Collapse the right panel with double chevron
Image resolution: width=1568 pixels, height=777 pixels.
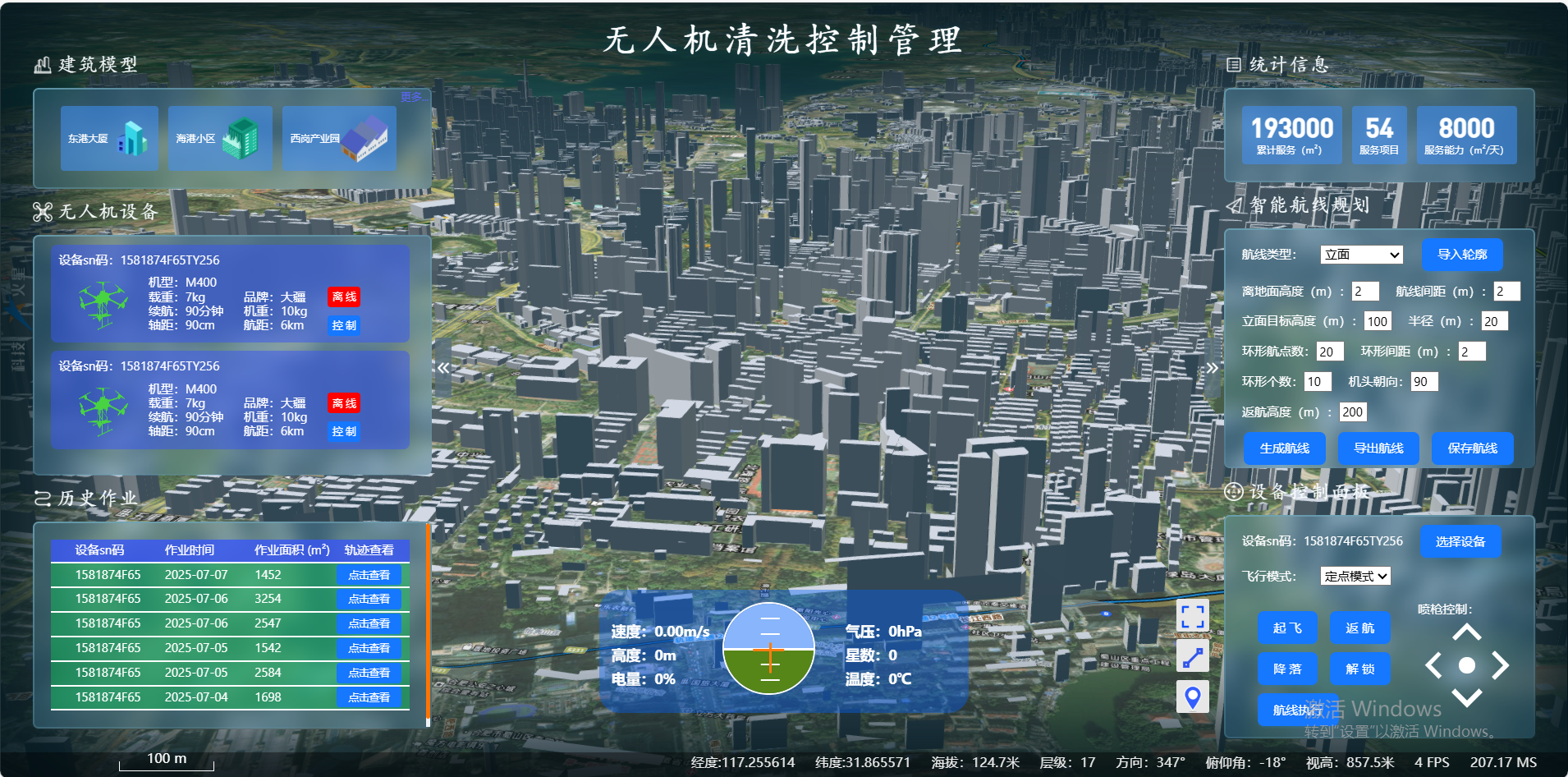pos(1212,368)
